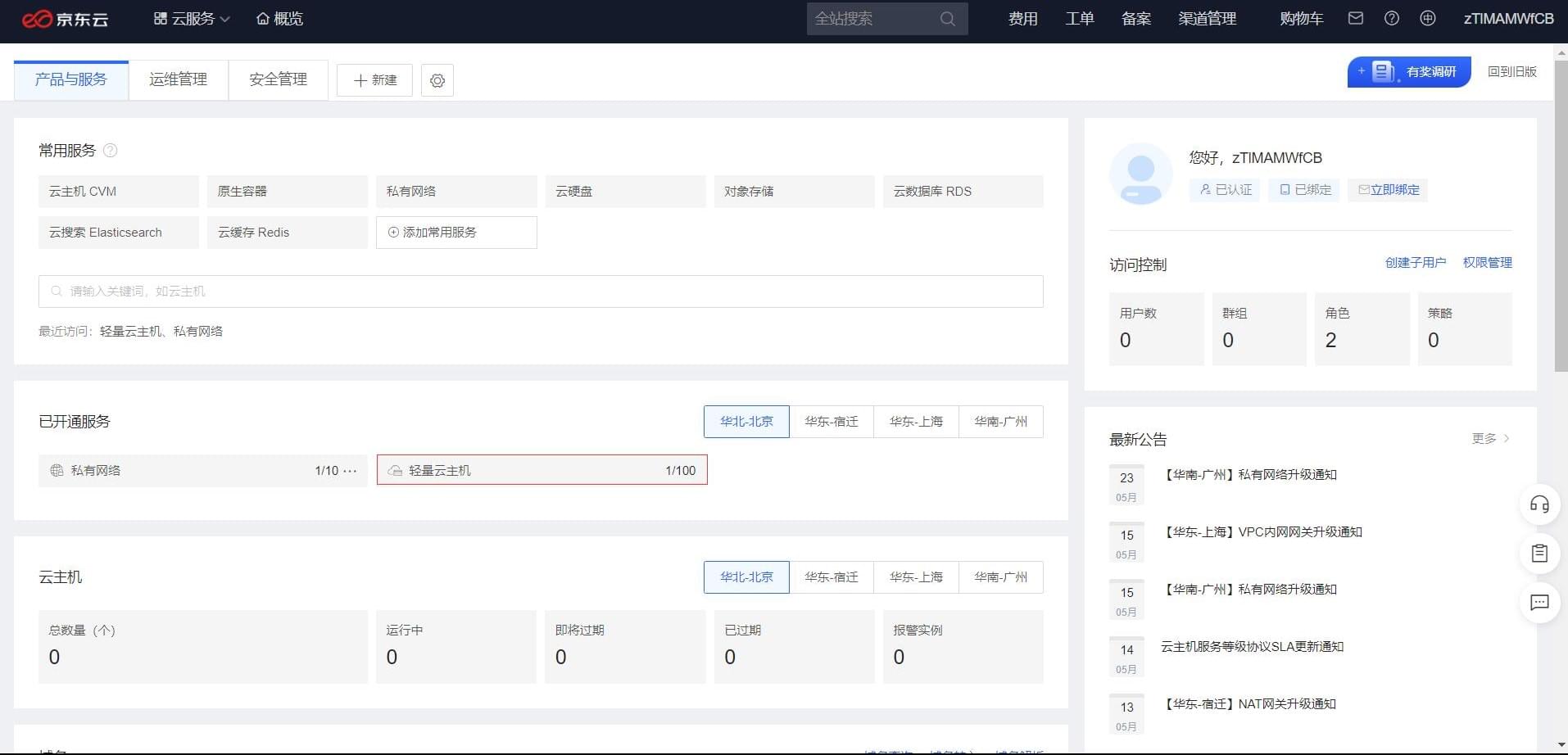This screenshot has width=1568, height=755.
Task: Click the 有奖调研 survey banner
Action: tap(1409, 72)
